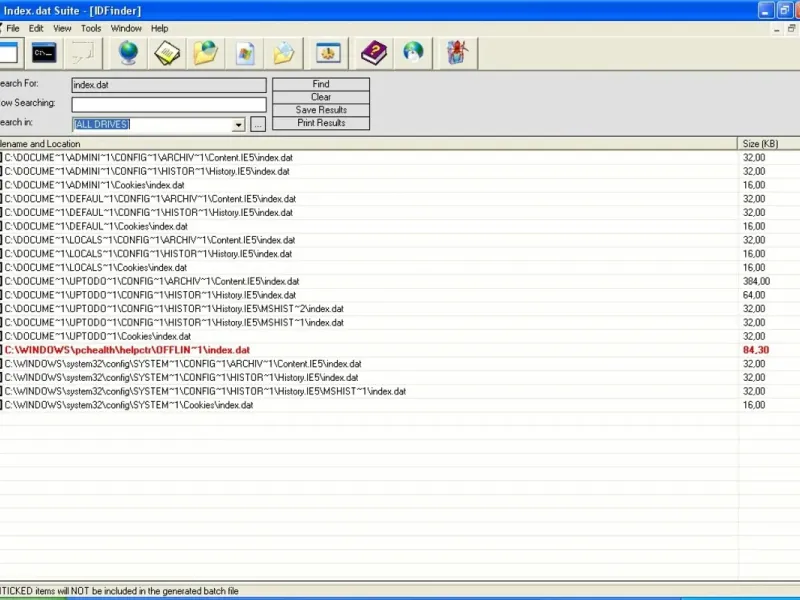Click the status bar batch file message
This screenshot has width=800, height=600.
pos(119,591)
